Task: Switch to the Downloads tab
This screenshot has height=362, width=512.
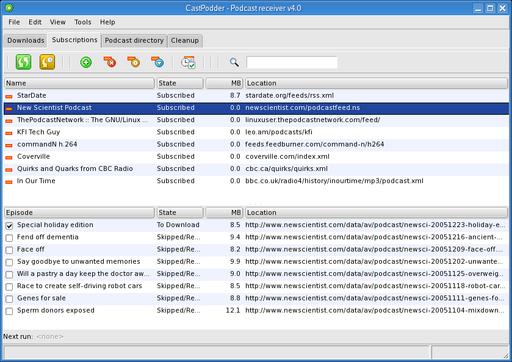Action: (x=26, y=40)
